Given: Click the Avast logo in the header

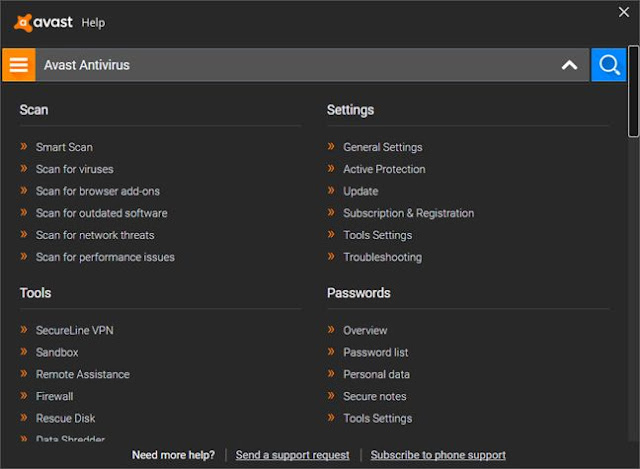Looking at the screenshot, I should (x=45, y=22).
